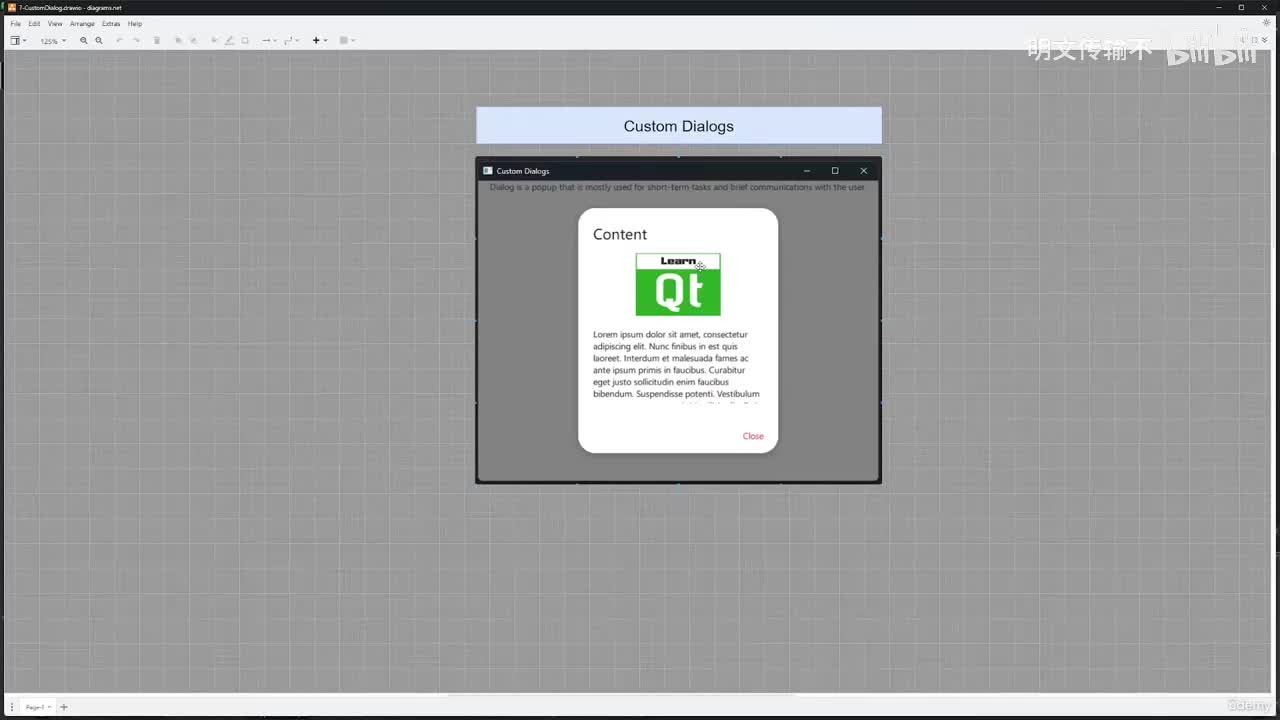
Task: Click the Close button in Content dialog
Action: click(x=753, y=436)
